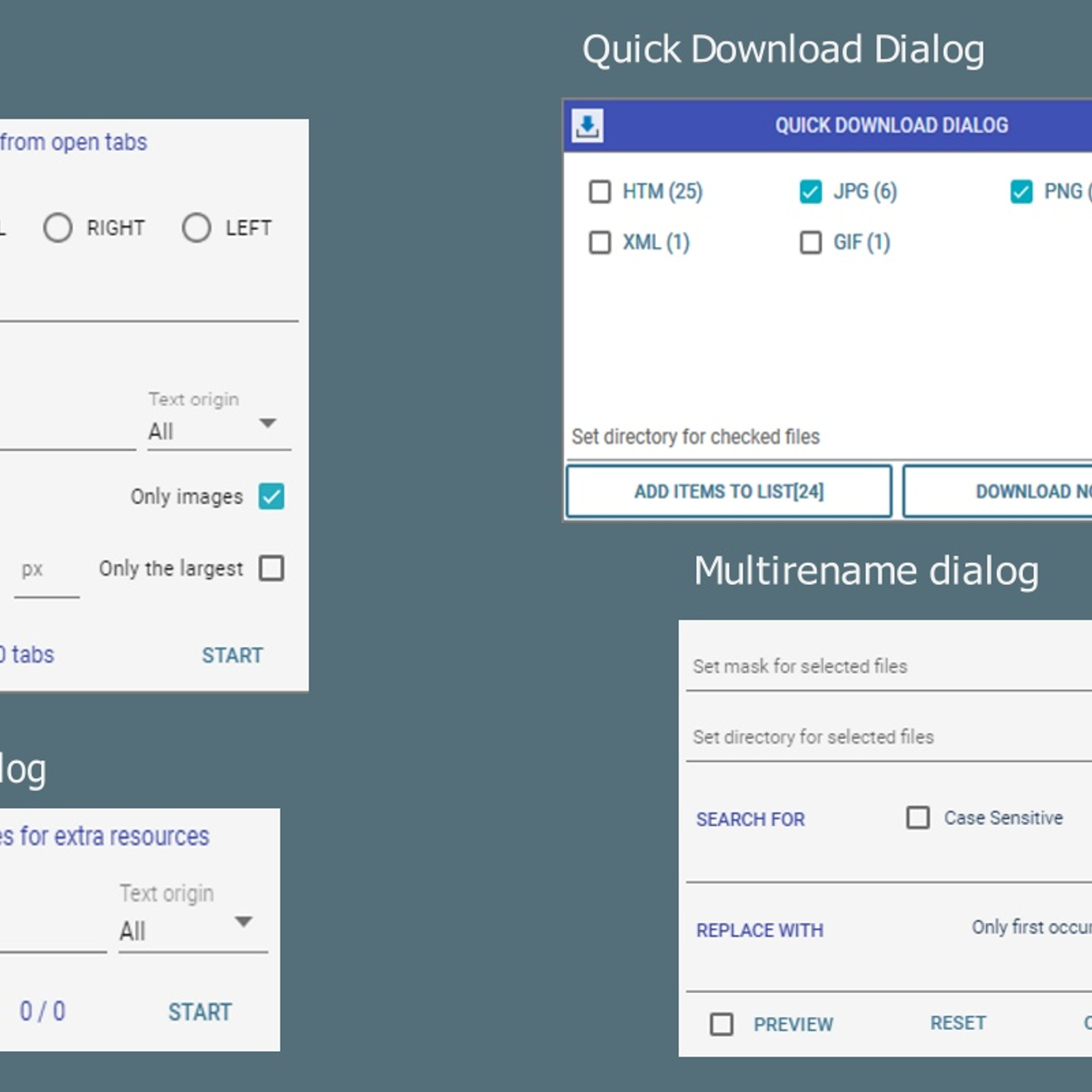Select the LEFT radio button

point(197,228)
